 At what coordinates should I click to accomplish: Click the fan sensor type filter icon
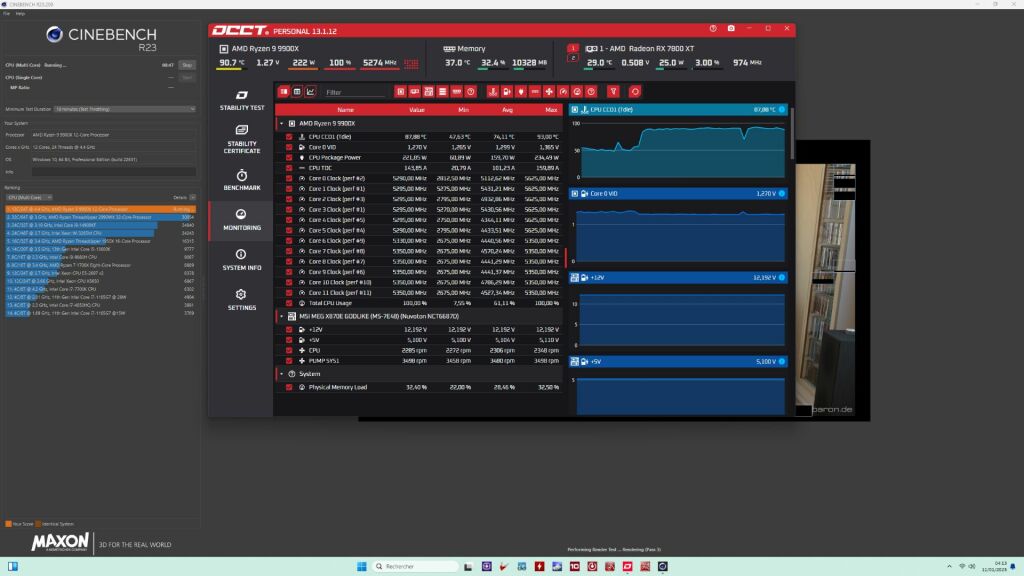pos(549,92)
